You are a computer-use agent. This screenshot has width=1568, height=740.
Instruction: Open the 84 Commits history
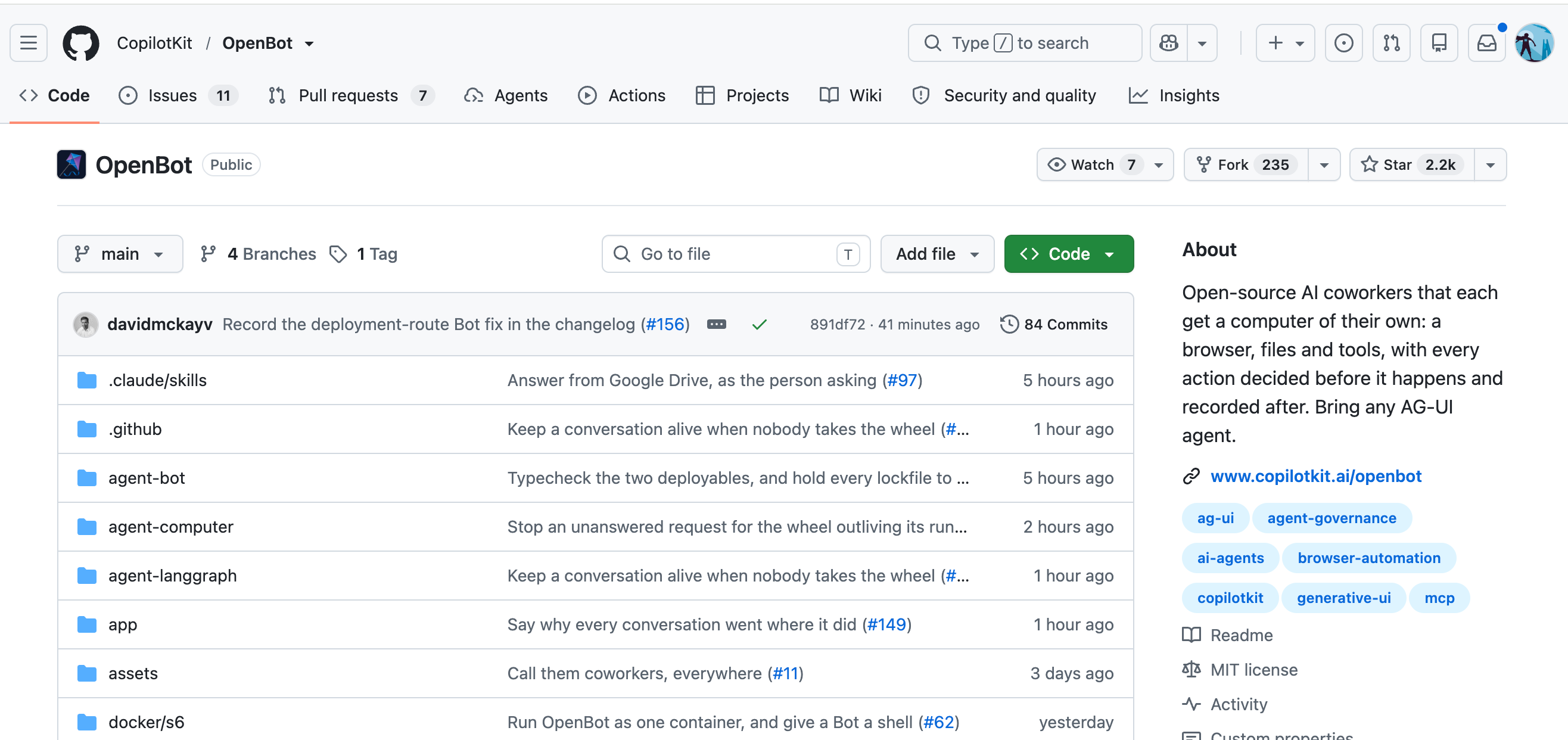[x=1054, y=324]
